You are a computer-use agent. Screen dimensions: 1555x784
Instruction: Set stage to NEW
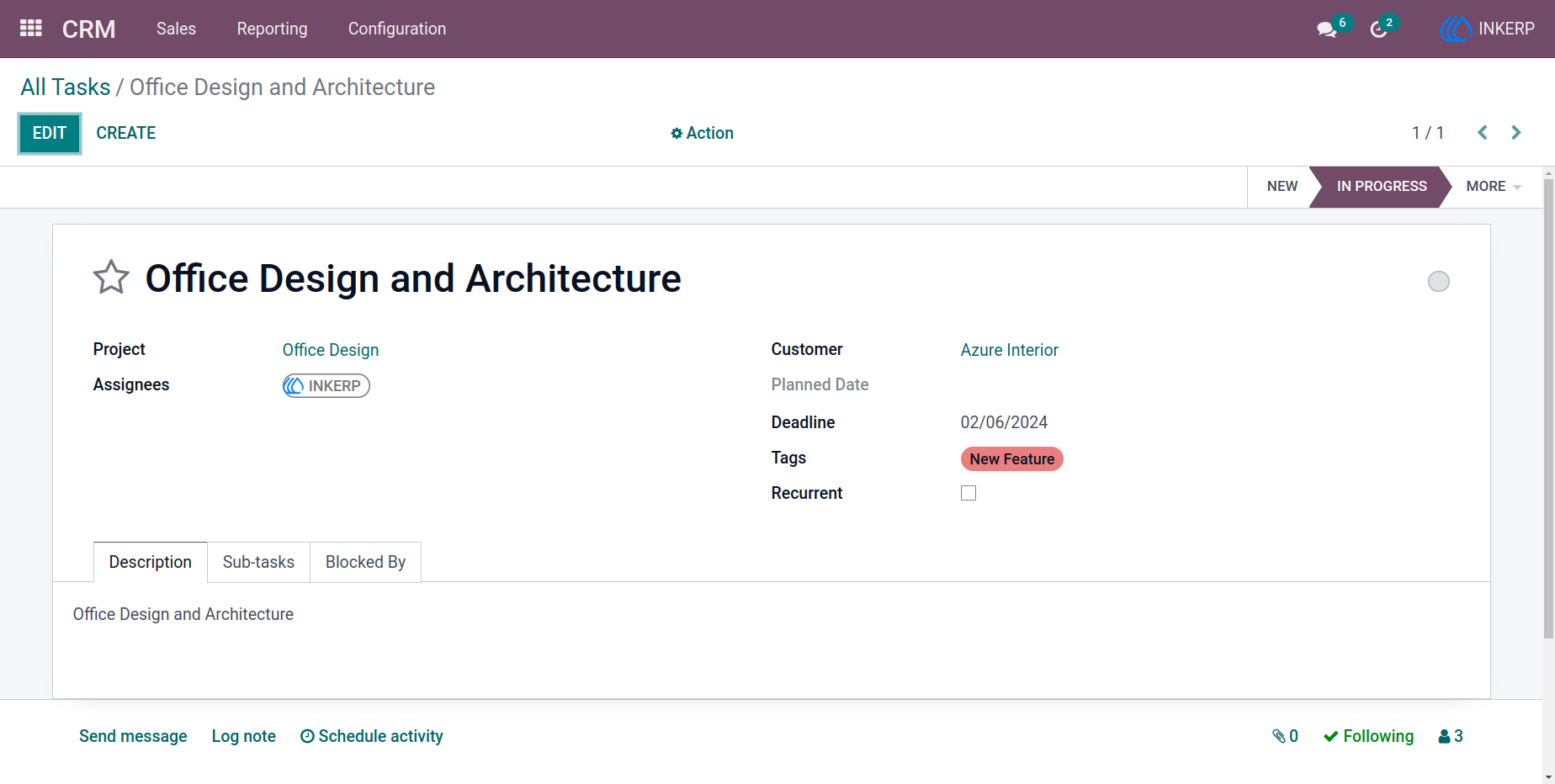1282,186
